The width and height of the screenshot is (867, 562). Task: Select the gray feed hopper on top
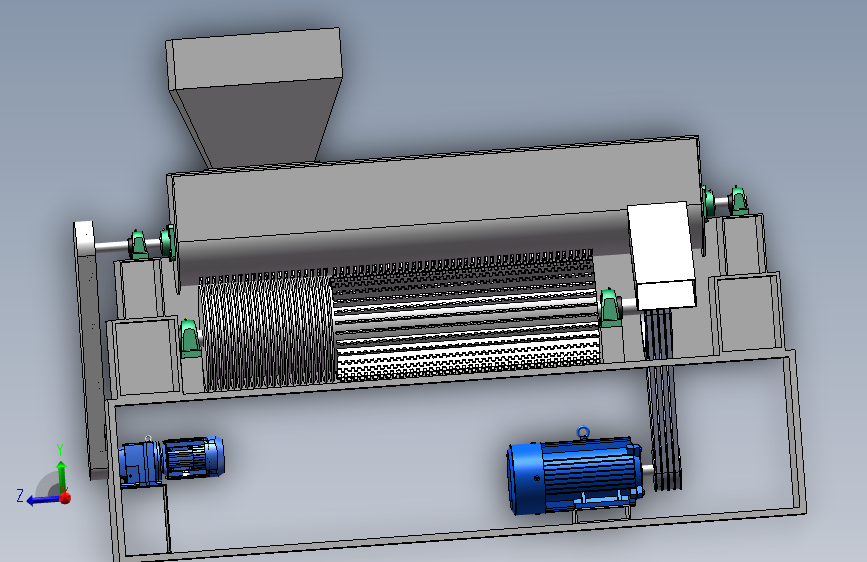tap(254, 97)
